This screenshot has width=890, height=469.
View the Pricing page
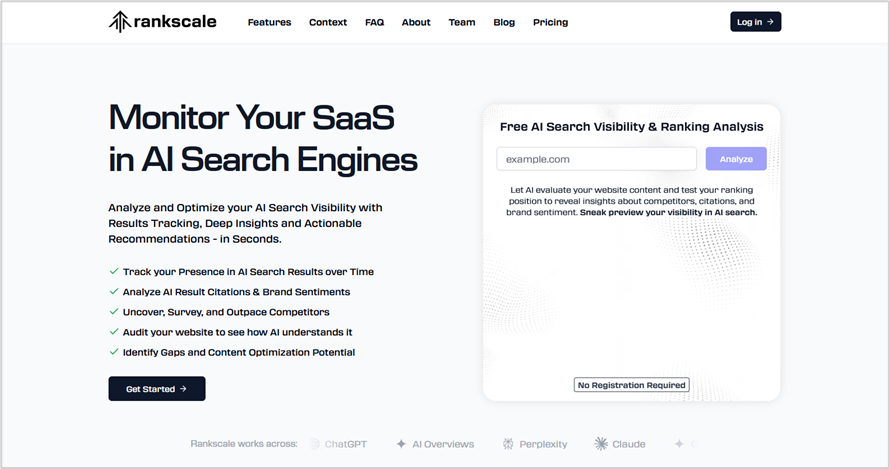point(550,22)
